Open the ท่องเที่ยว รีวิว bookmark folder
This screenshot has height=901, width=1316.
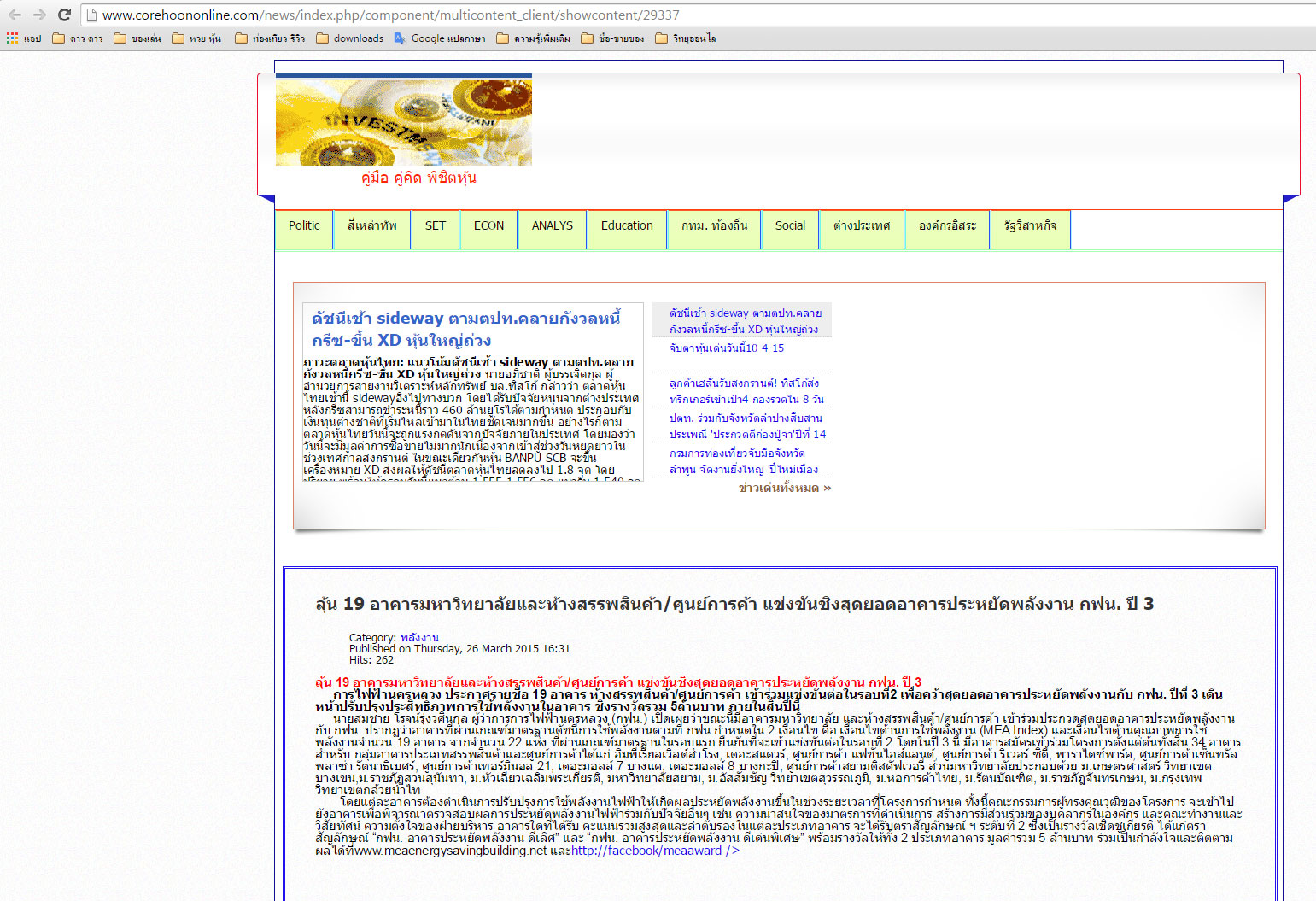[270, 38]
